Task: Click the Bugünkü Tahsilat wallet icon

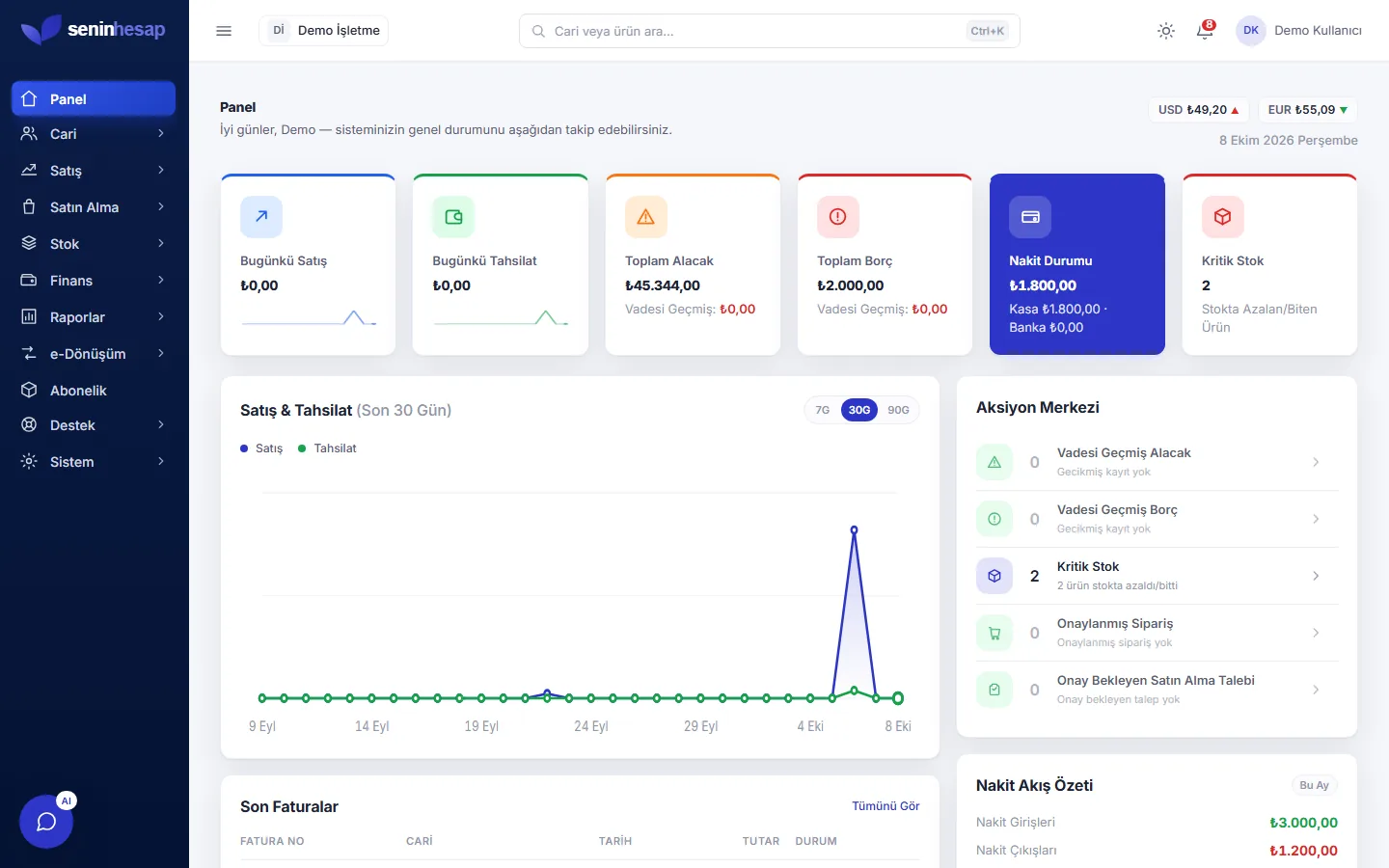Action: pyautogui.click(x=453, y=217)
